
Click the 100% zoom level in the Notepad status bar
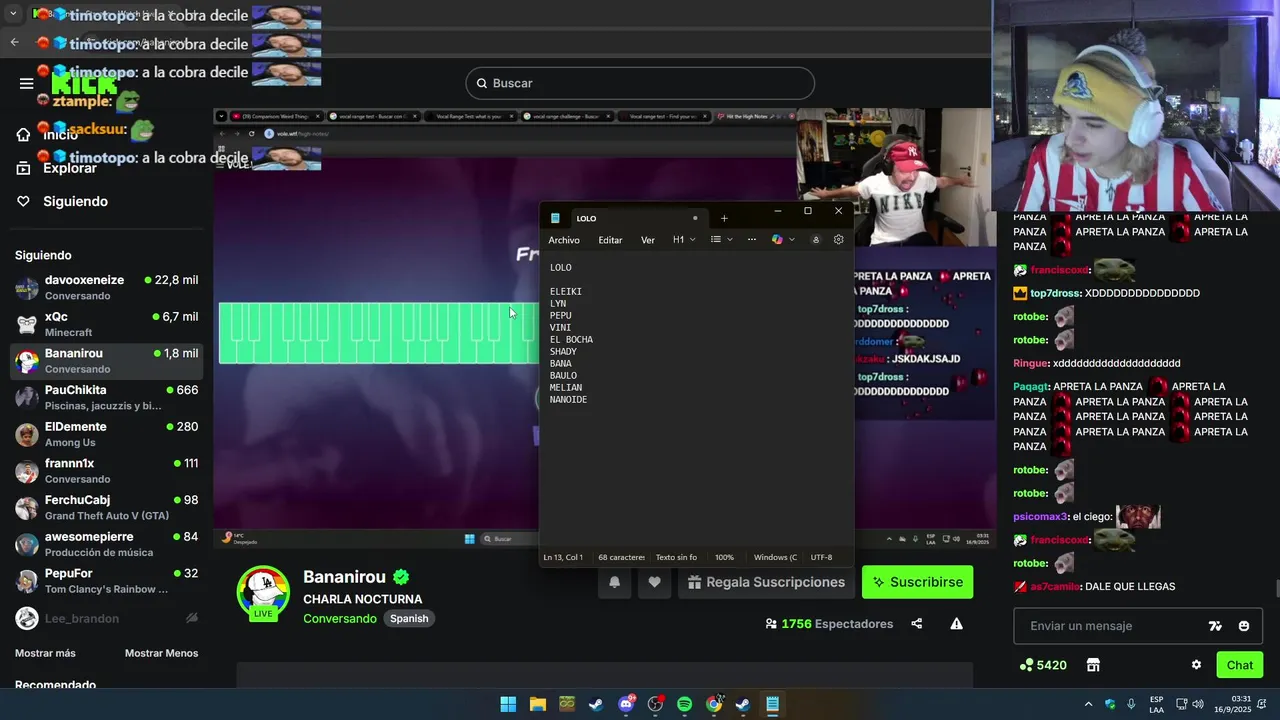tap(724, 557)
